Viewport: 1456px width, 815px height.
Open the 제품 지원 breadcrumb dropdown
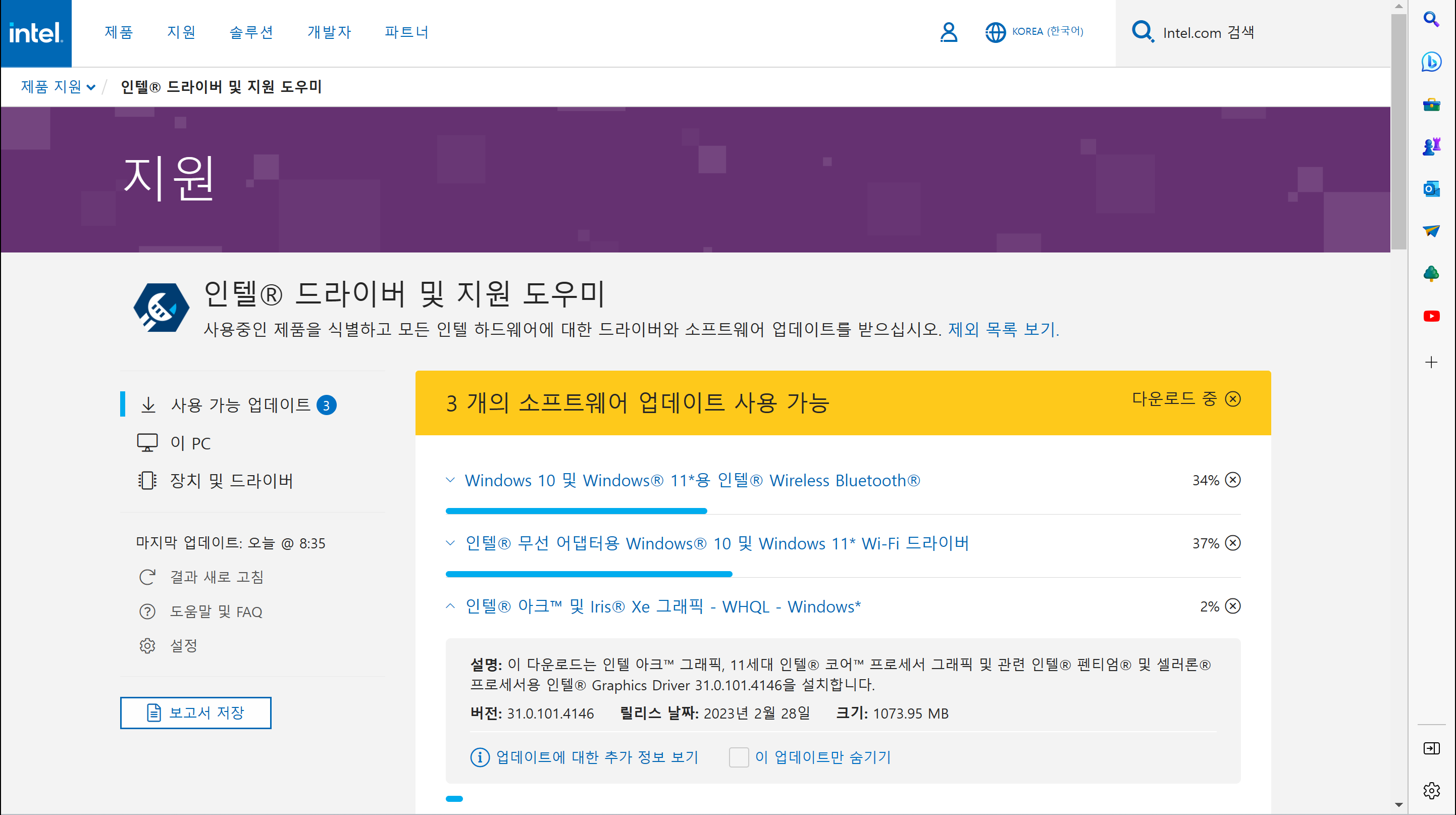pos(58,86)
